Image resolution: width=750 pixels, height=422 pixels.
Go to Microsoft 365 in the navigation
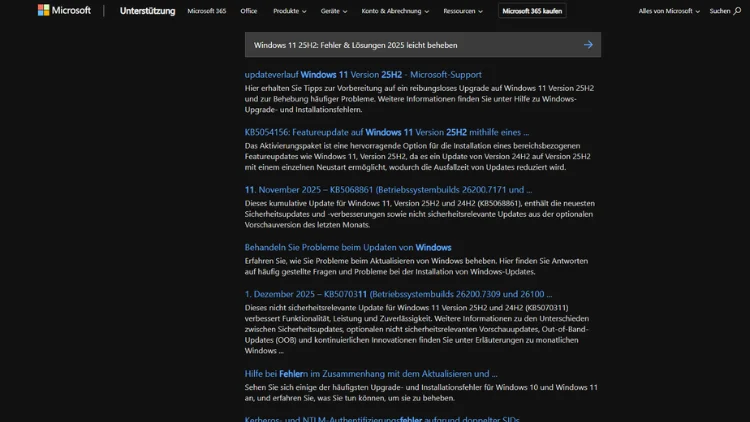tap(207, 11)
